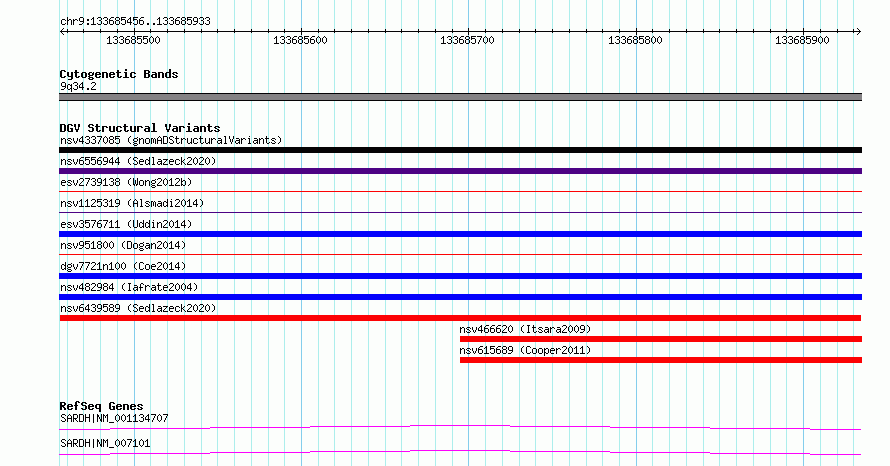Click the chr9:133685456..133685933 coordinates label
Viewport: 890px width, 466px height.
pyautogui.click(x=135, y=21)
